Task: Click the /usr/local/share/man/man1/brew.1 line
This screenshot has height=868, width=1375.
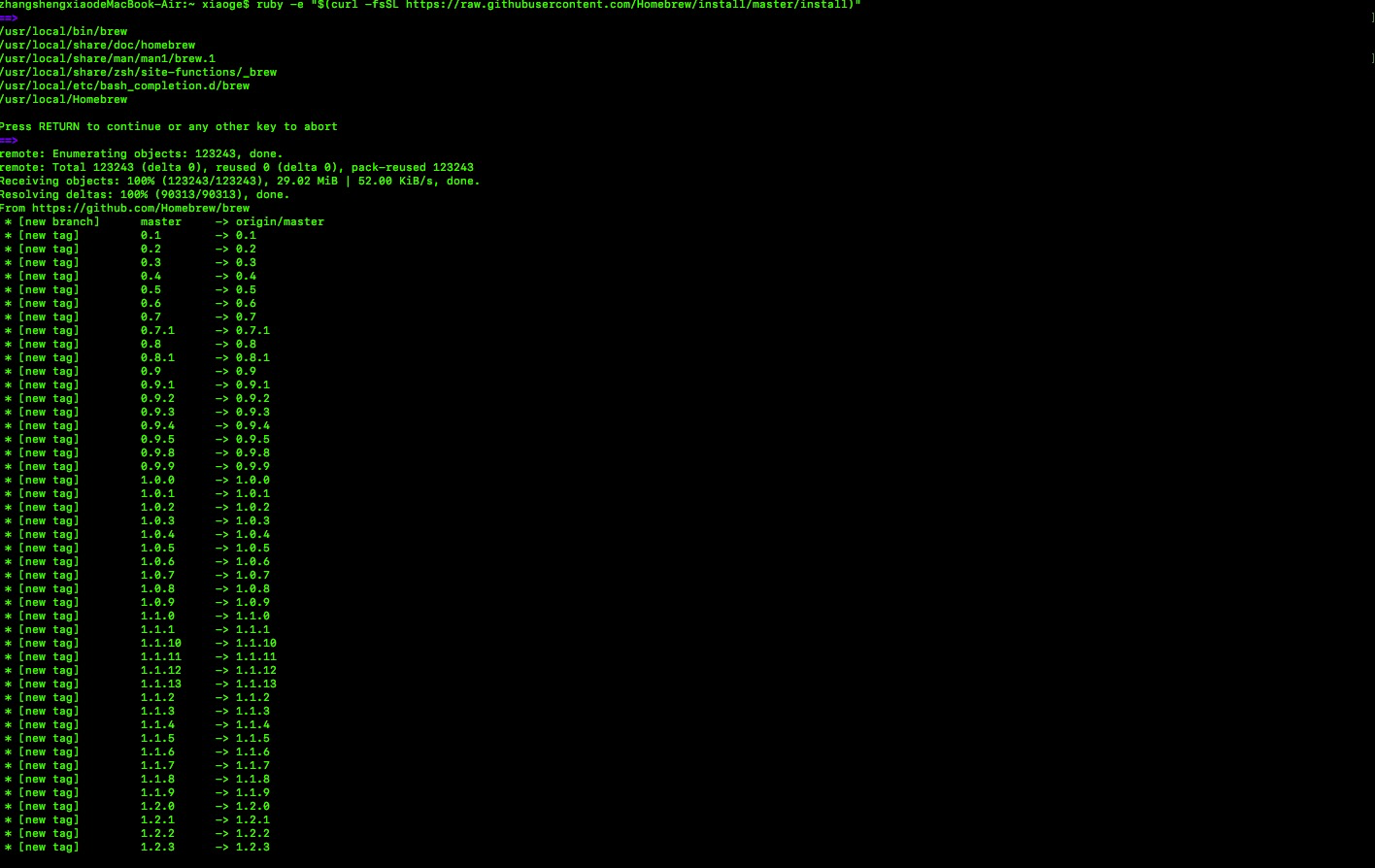Action: [x=107, y=58]
